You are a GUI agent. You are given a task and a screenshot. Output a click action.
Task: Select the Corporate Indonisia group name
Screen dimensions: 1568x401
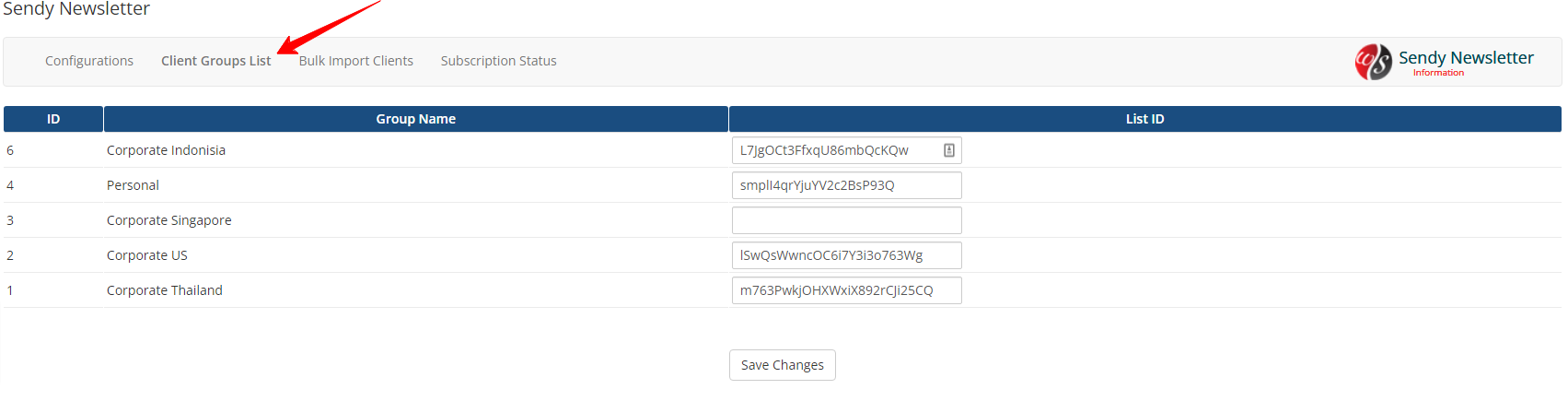click(x=166, y=150)
